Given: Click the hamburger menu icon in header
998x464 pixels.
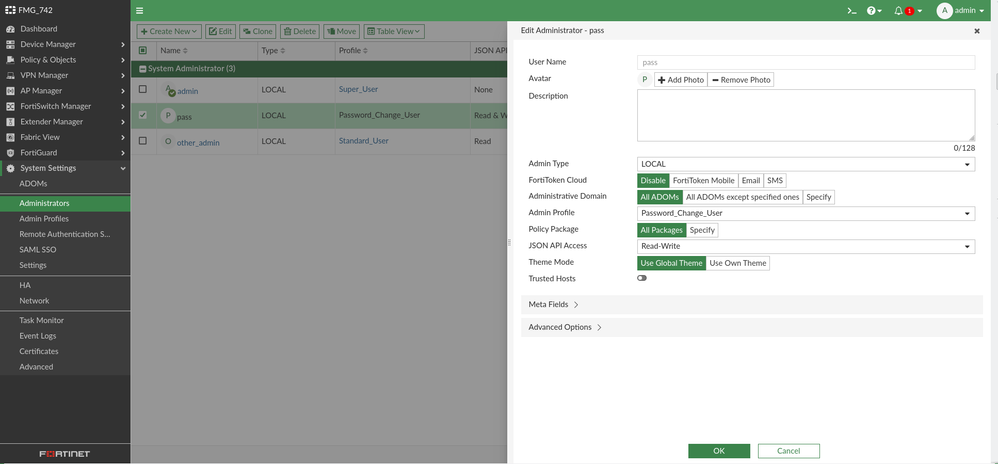Looking at the screenshot, I should (x=139, y=10).
